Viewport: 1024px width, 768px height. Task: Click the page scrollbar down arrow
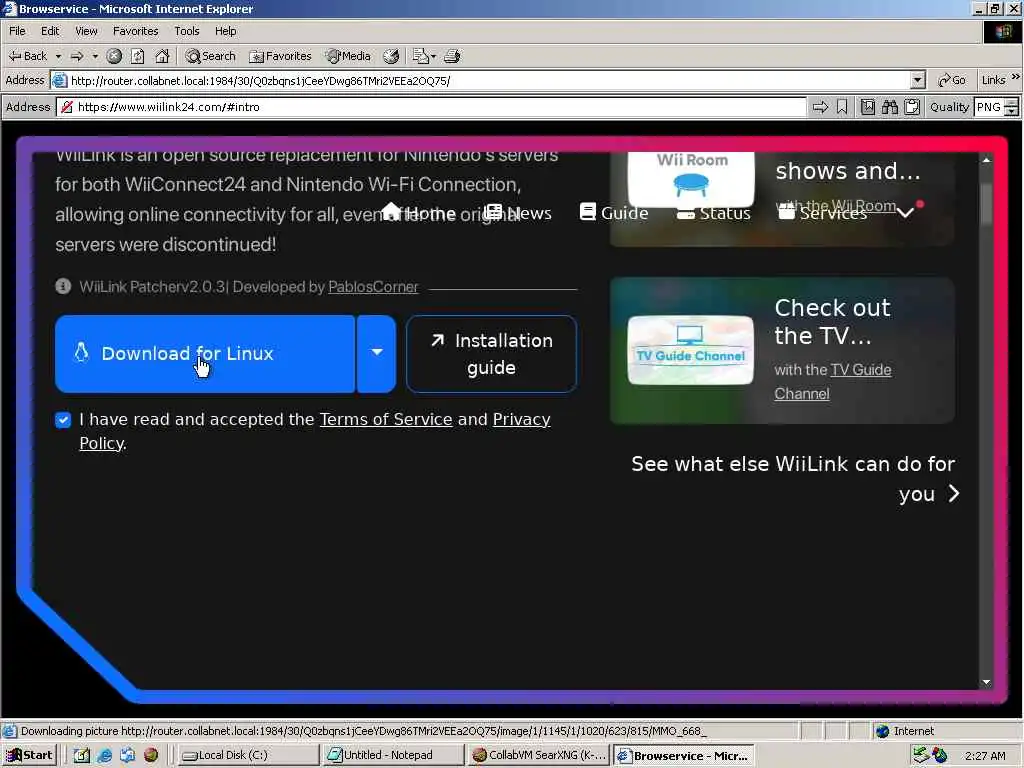pos(986,682)
